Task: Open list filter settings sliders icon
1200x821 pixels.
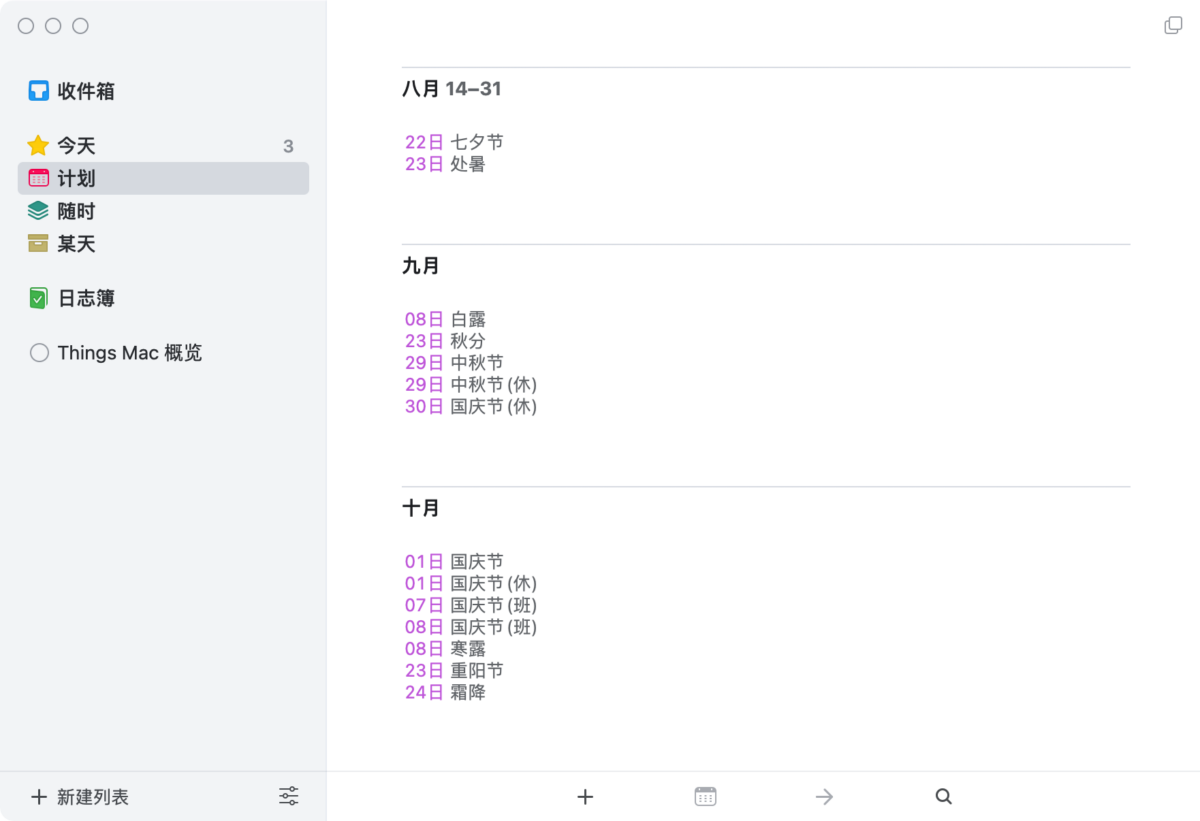Action: click(288, 796)
